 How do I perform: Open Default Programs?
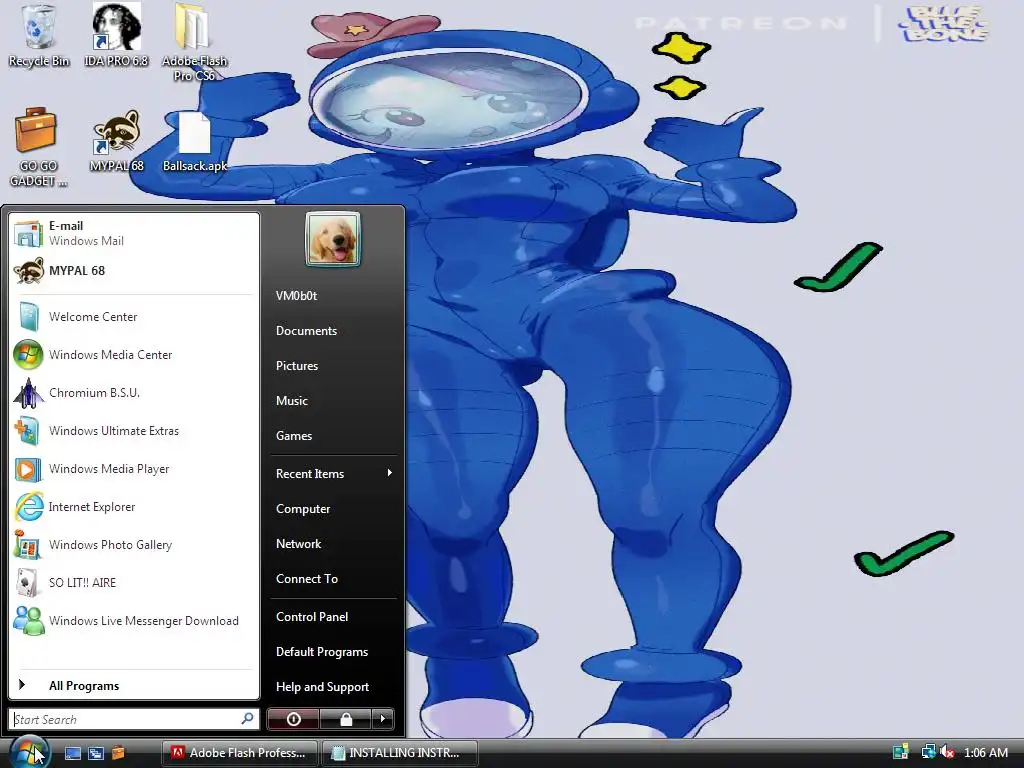333,652
